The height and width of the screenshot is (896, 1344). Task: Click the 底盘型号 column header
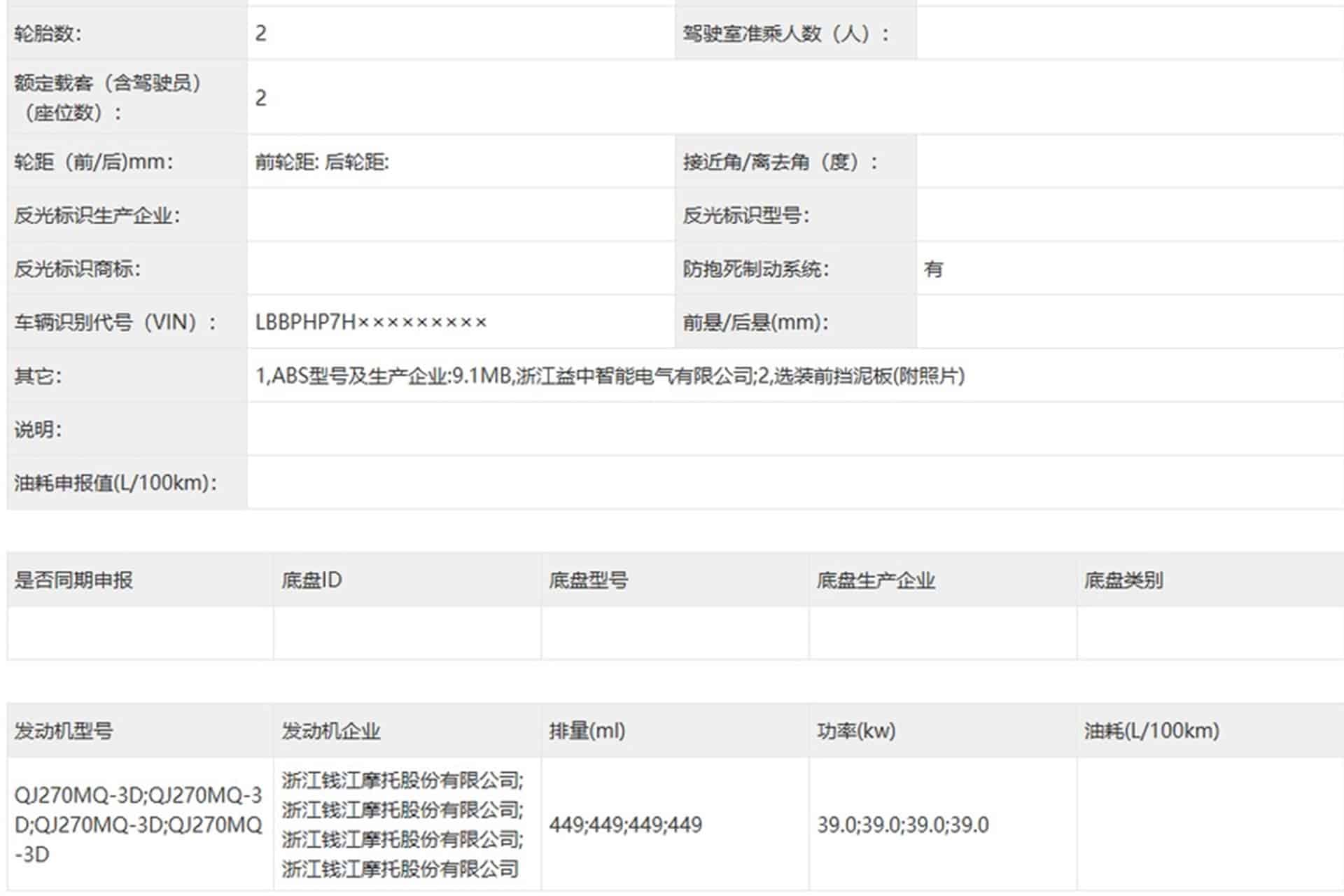pos(588,580)
